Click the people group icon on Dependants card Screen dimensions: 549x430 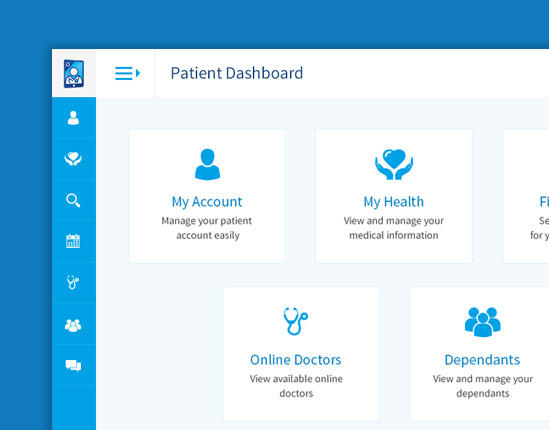coord(482,322)
